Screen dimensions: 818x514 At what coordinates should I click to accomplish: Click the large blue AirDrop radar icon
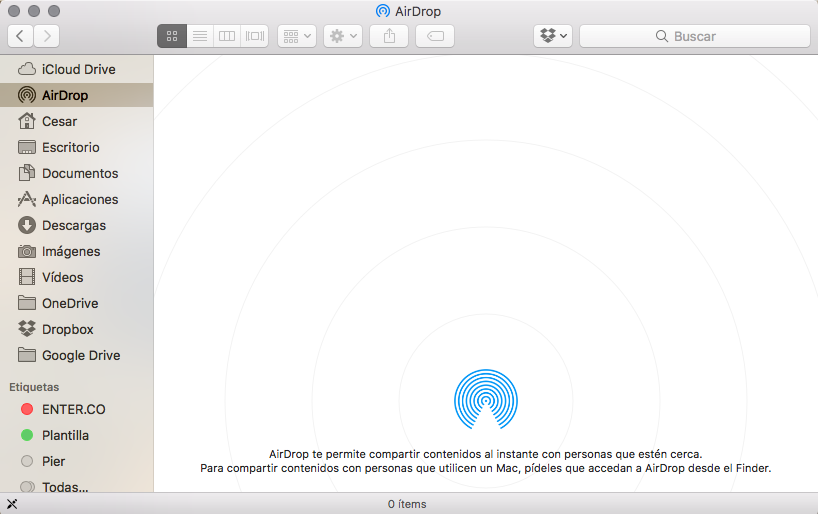coord(486,400)
